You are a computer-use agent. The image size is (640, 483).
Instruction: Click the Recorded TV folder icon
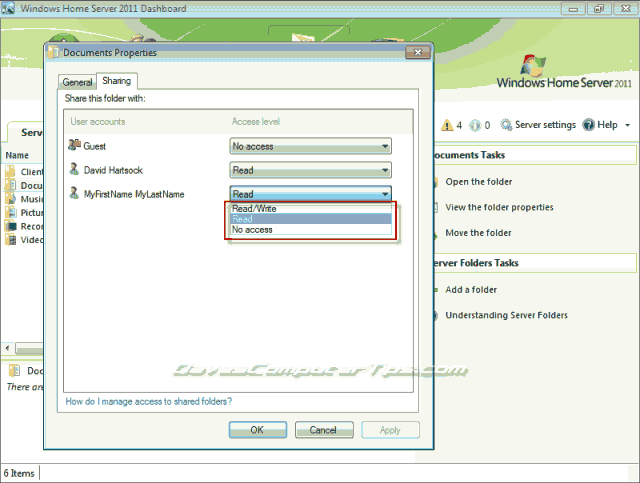[11, 226]
